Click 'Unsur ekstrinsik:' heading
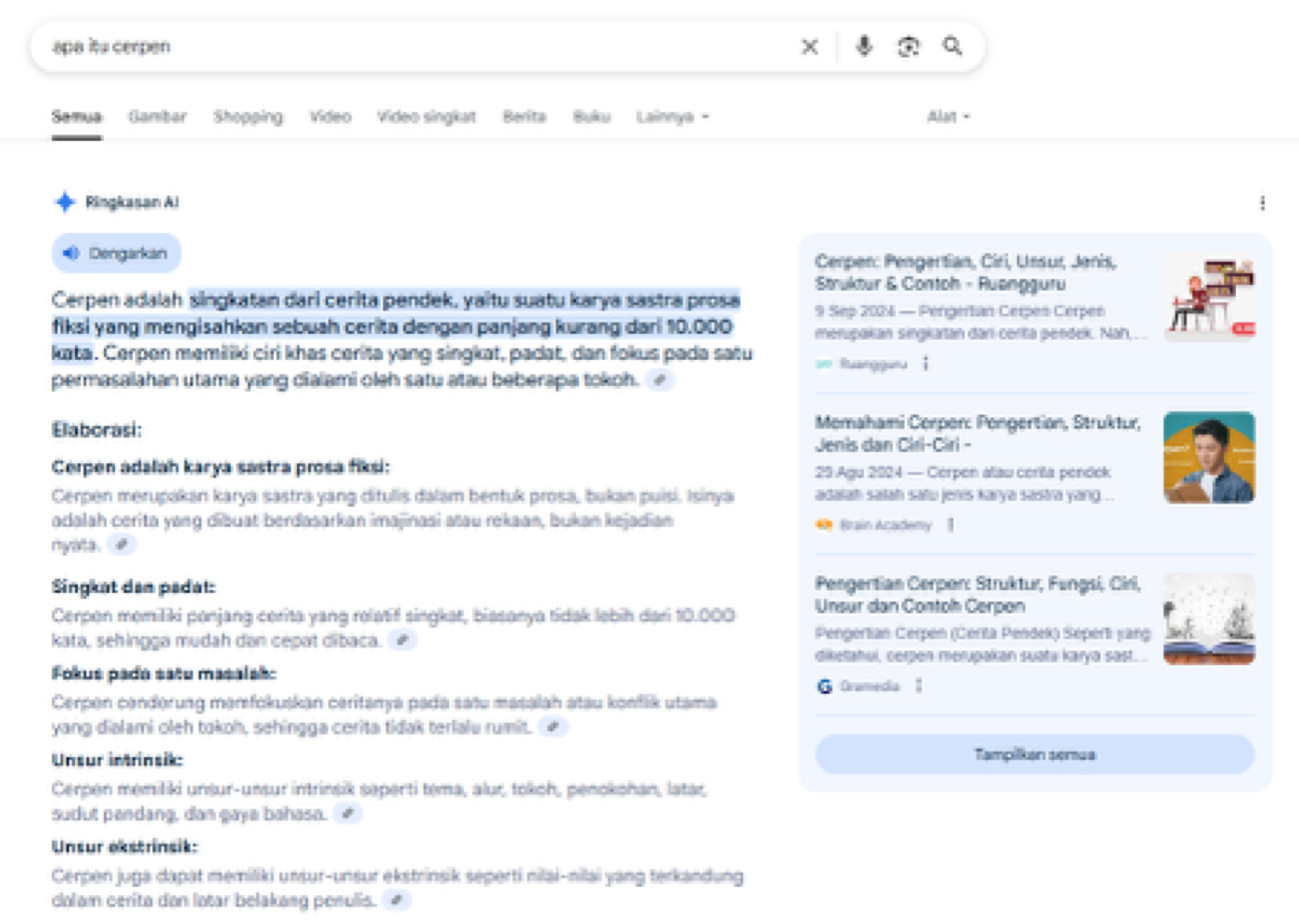The image size is (1299, 924). coord(124,846)
